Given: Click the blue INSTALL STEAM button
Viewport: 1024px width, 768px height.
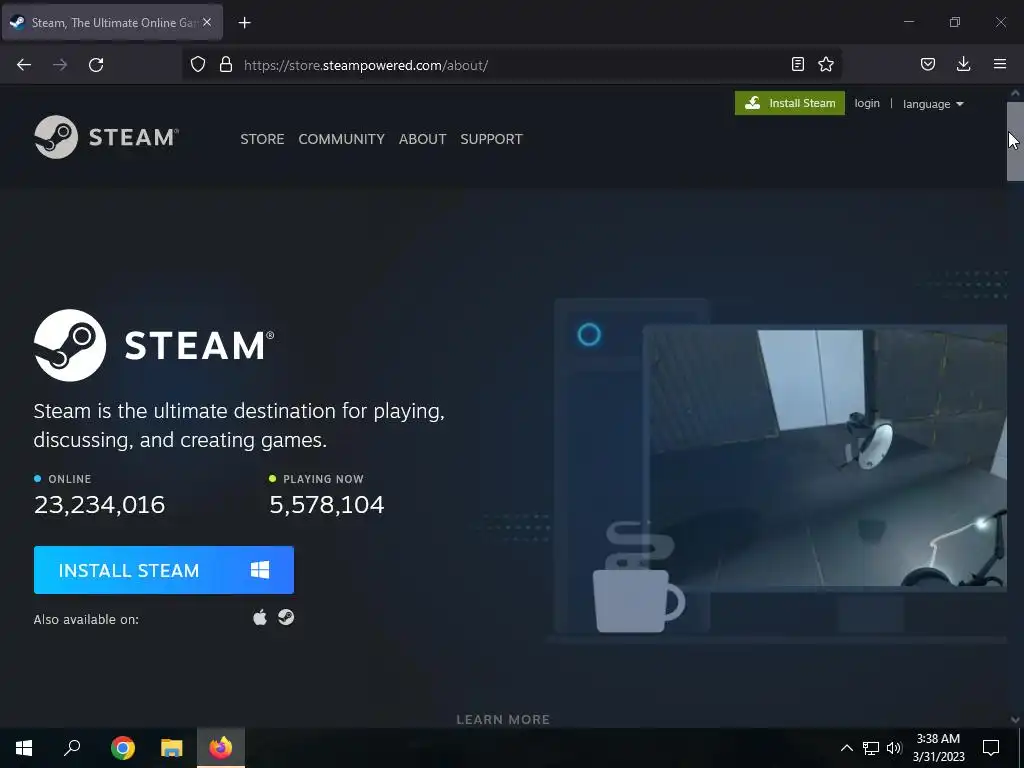Looking at the screenshot, I should (x=164, y=570).
